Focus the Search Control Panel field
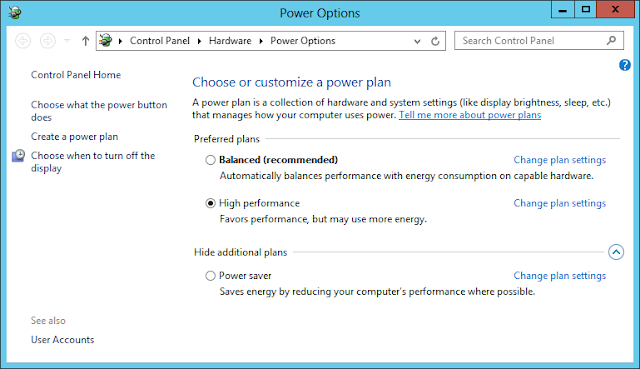Viewport: 640px width, 369px height. (x=539, y=41)
